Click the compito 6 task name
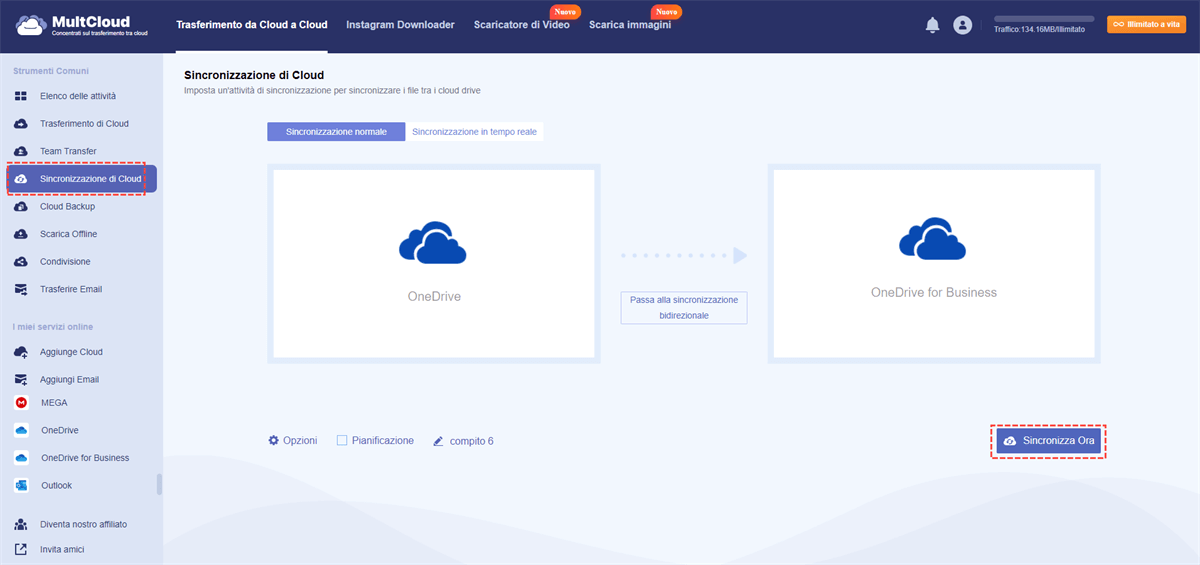Screen dimensions: 1200x565 point(472,441)
